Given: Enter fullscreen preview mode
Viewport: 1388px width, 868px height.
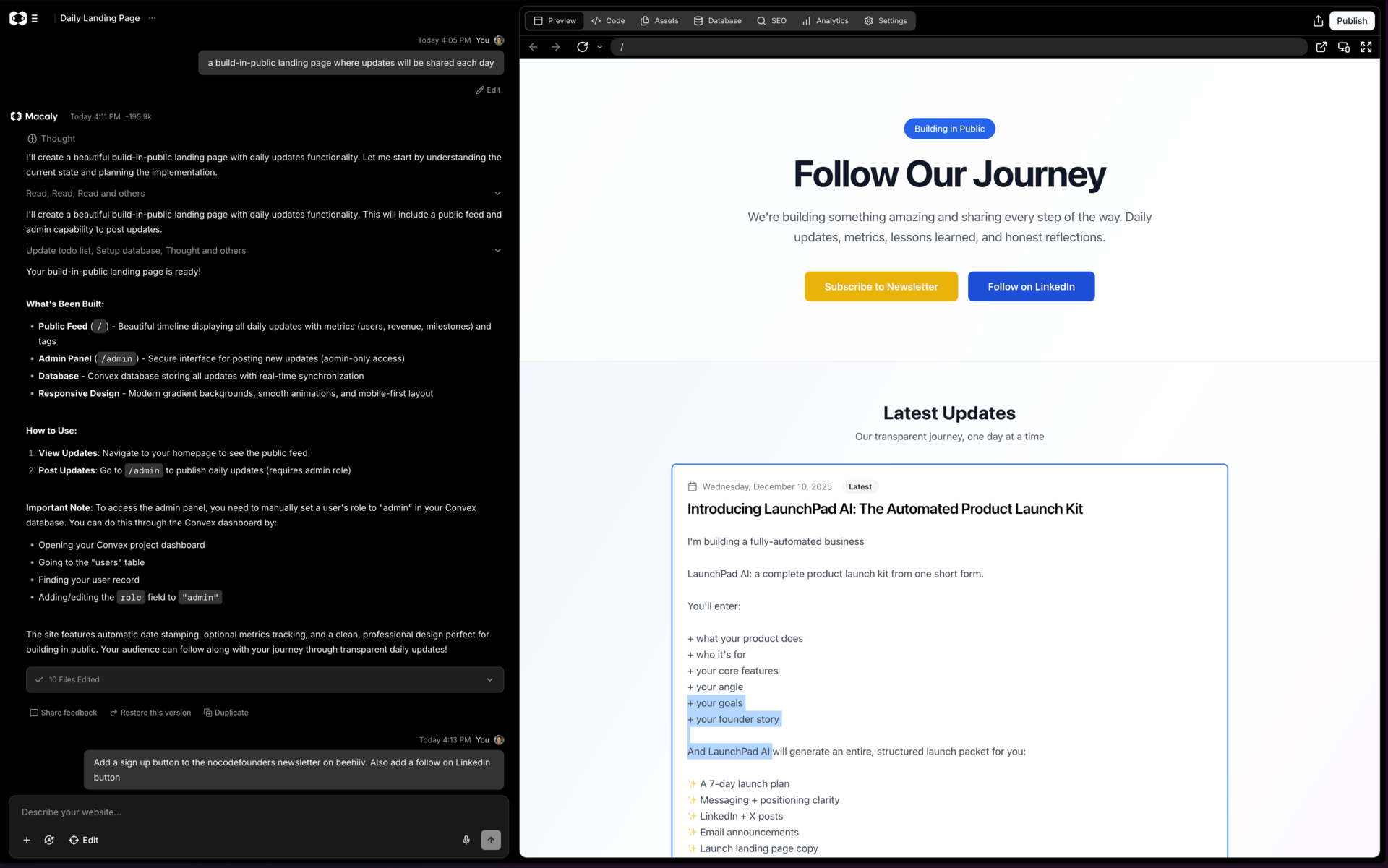Looking at the screenshot, I should 1366,47.
